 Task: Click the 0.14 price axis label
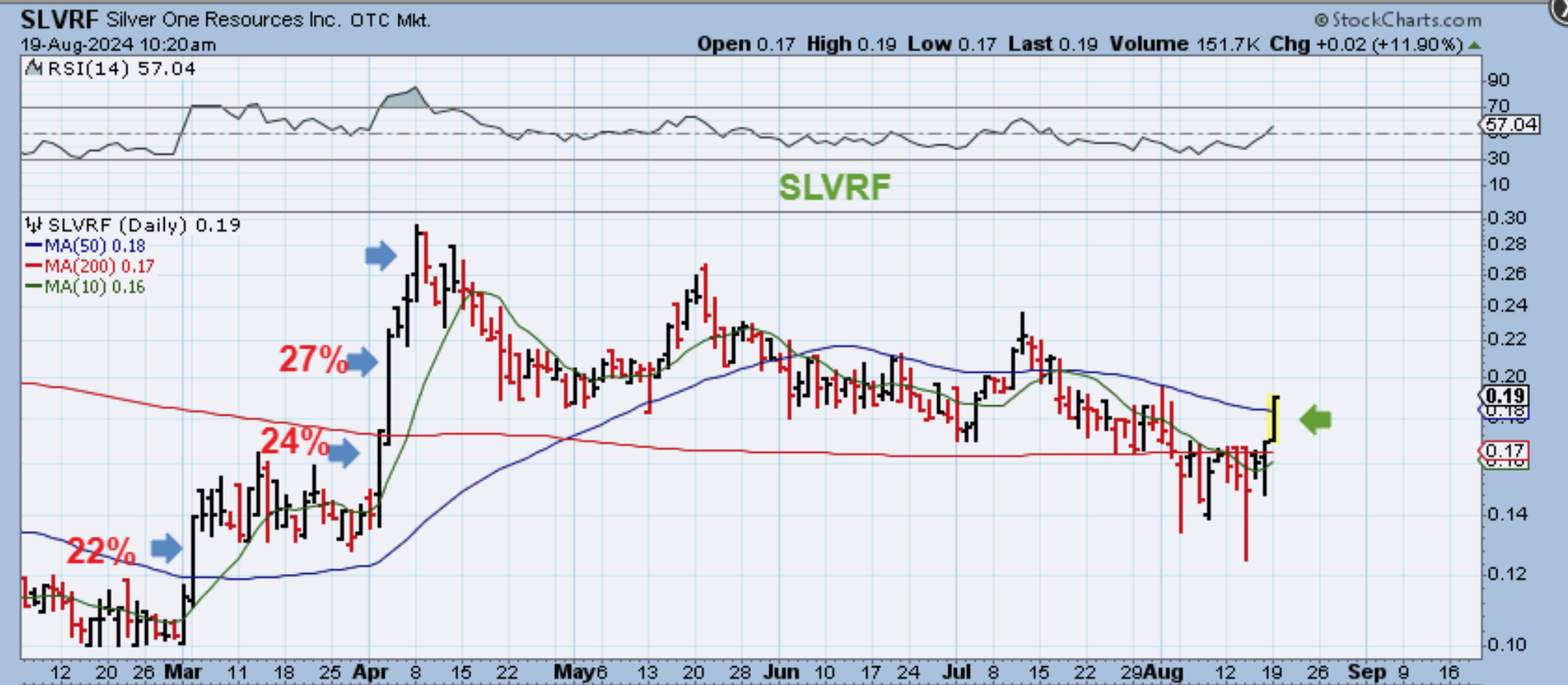pyautogui.click(x=1505, y=513)
